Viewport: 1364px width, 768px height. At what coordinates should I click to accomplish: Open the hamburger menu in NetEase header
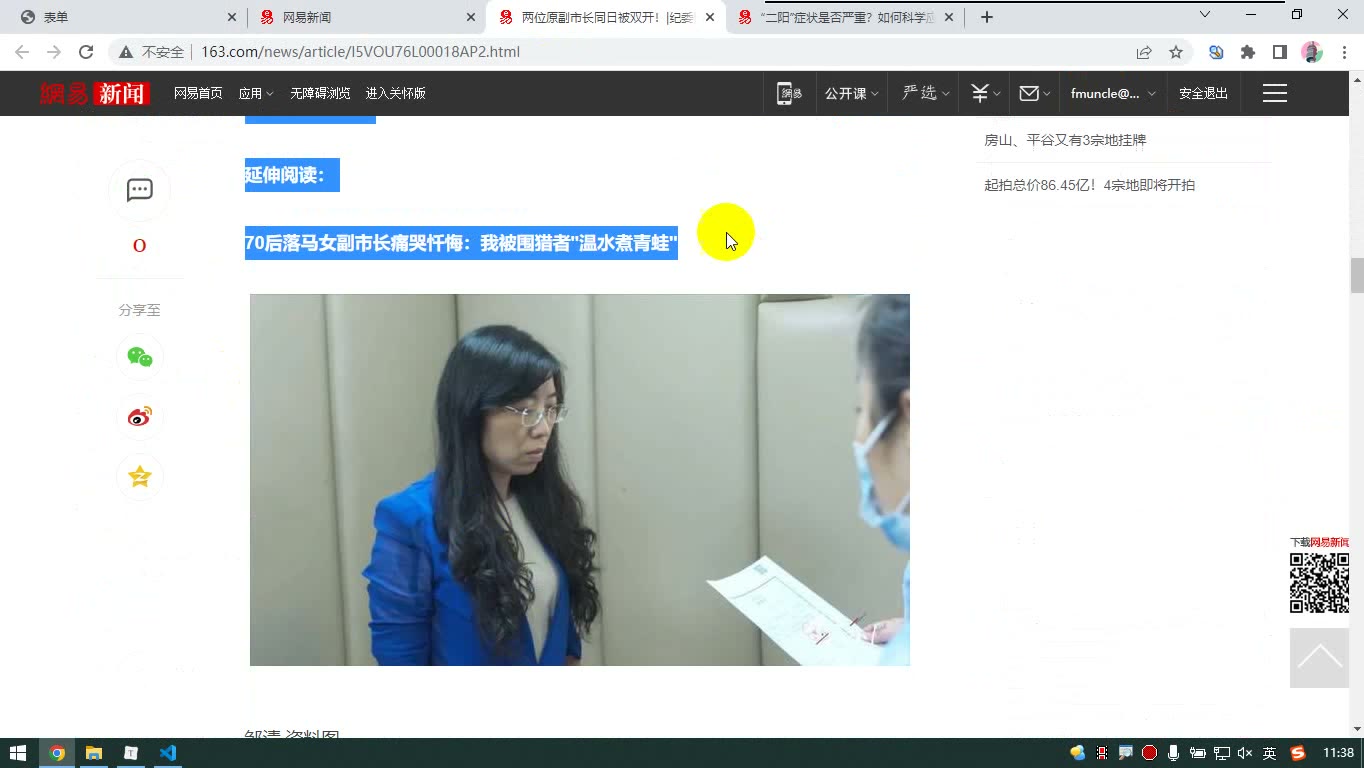point(1274,93)
